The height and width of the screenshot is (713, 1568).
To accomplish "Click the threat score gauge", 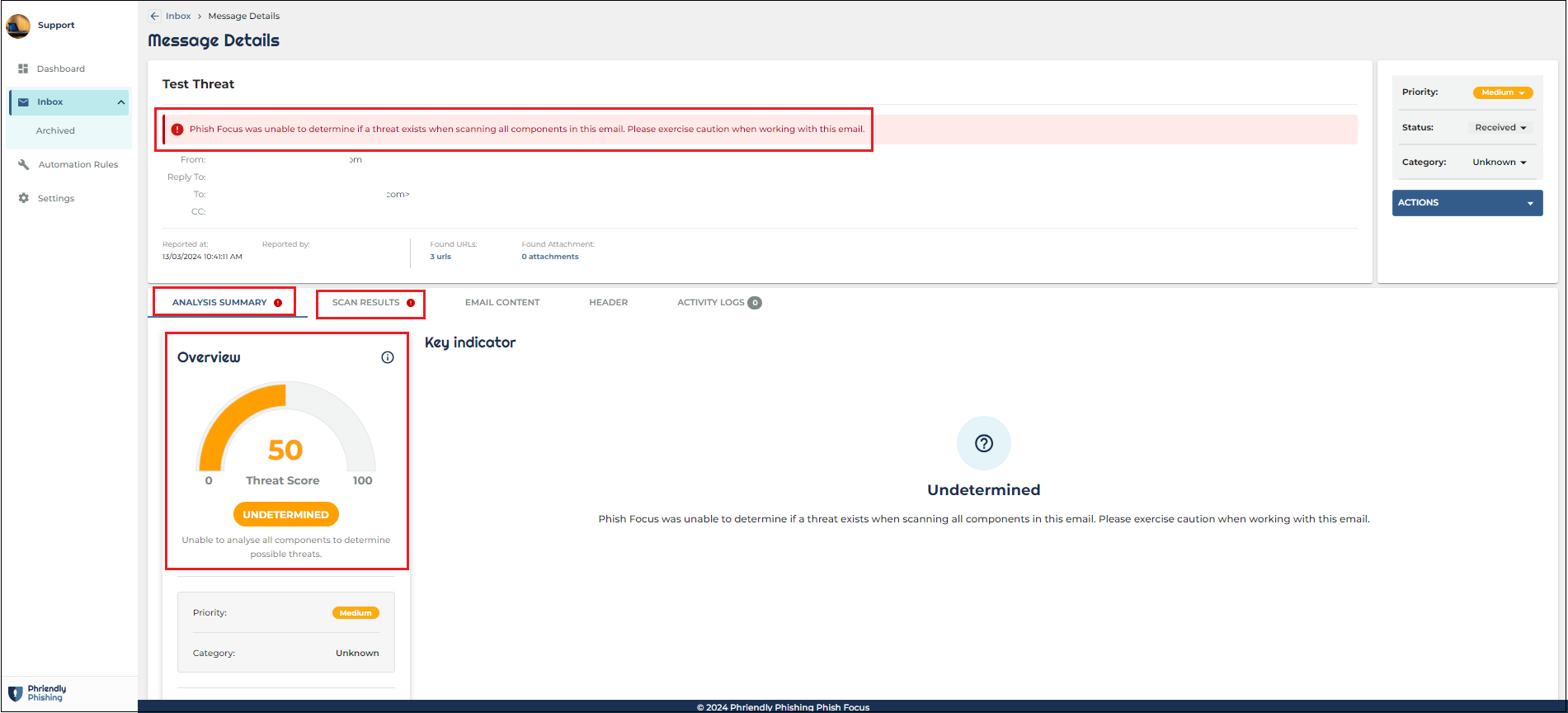I will 286,426.
